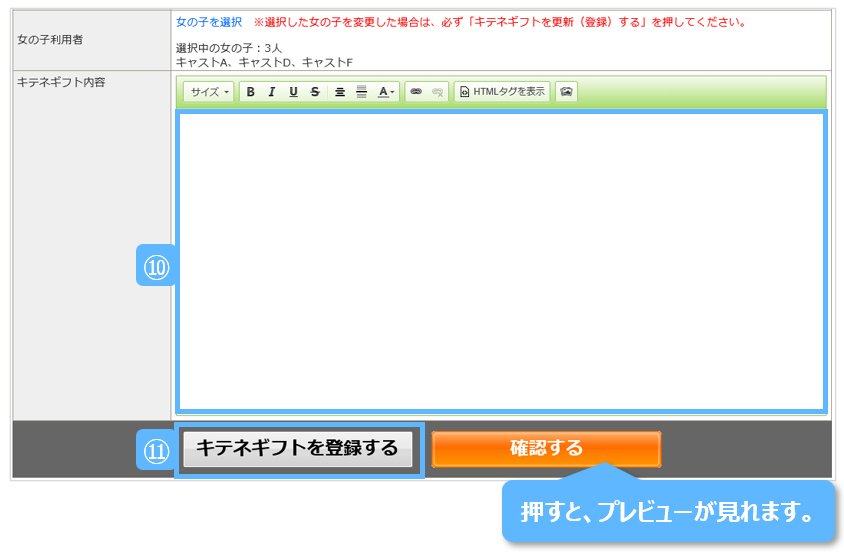Insert a hyperlink using chain icon
This screenshot has width=844, height=556.
(x=416, y=92)
